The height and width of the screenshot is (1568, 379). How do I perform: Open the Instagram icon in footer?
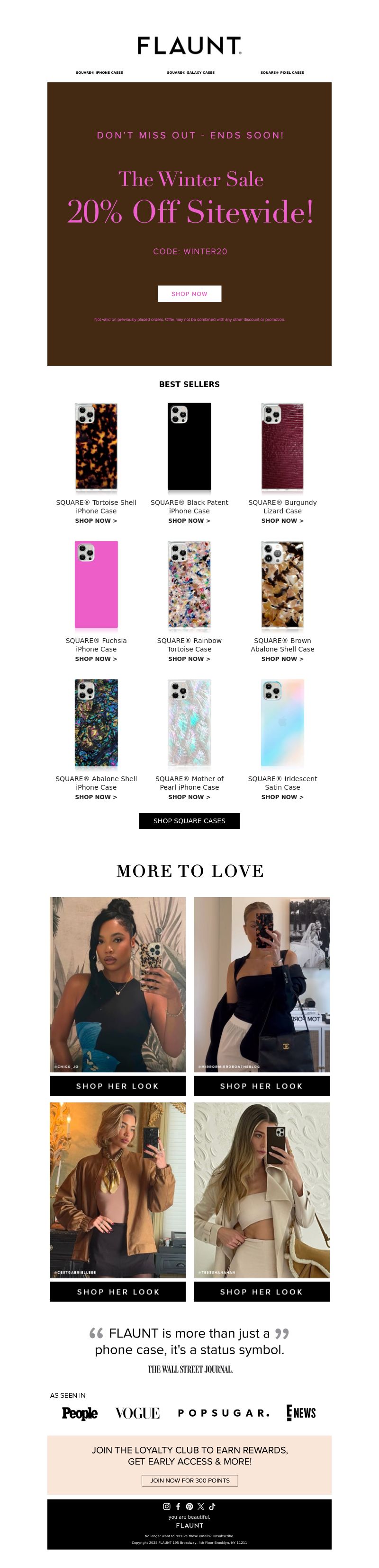pos(166,1506)
